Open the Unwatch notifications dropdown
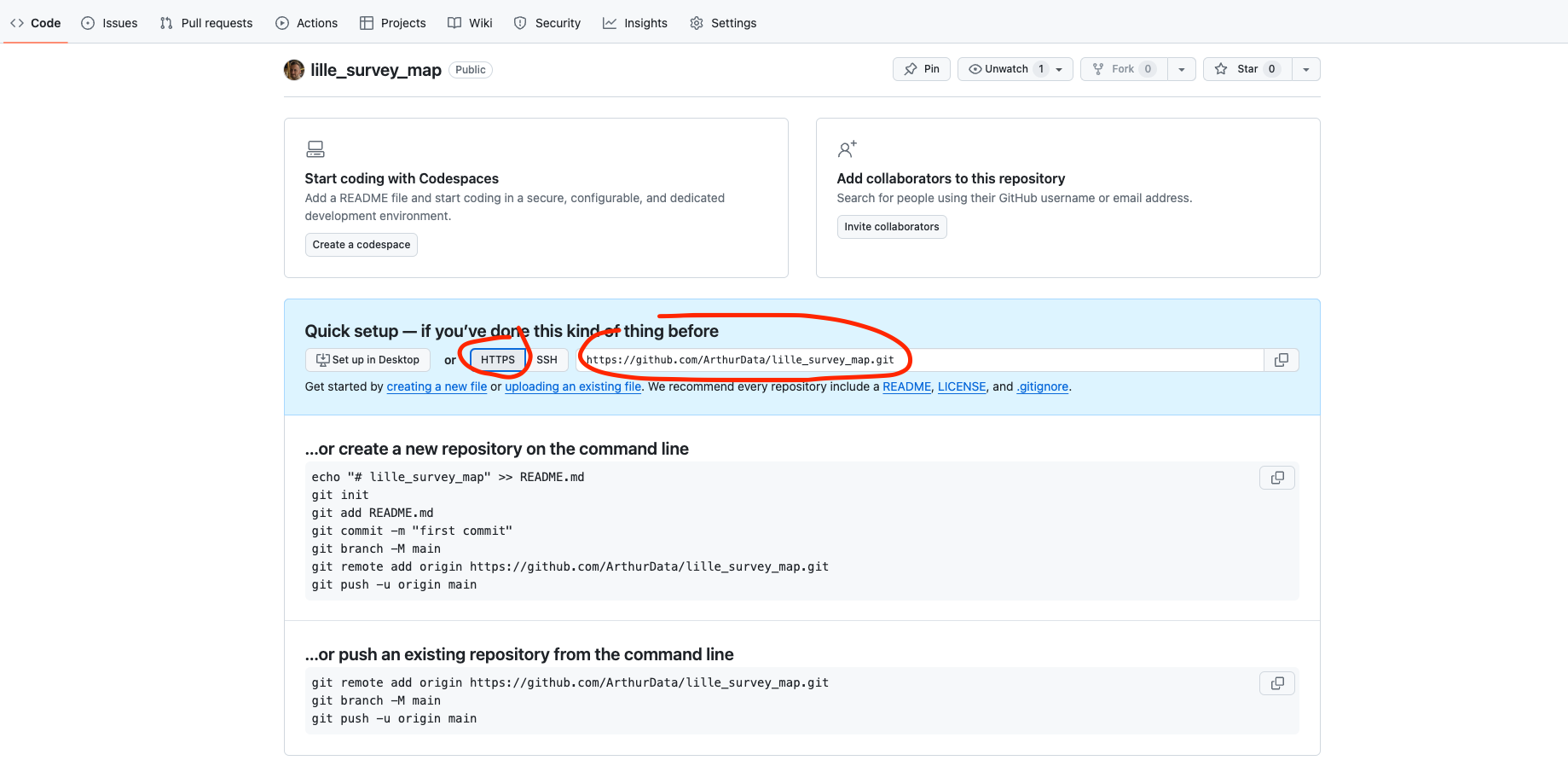 pyautogui.click(x=1015, y=69)
